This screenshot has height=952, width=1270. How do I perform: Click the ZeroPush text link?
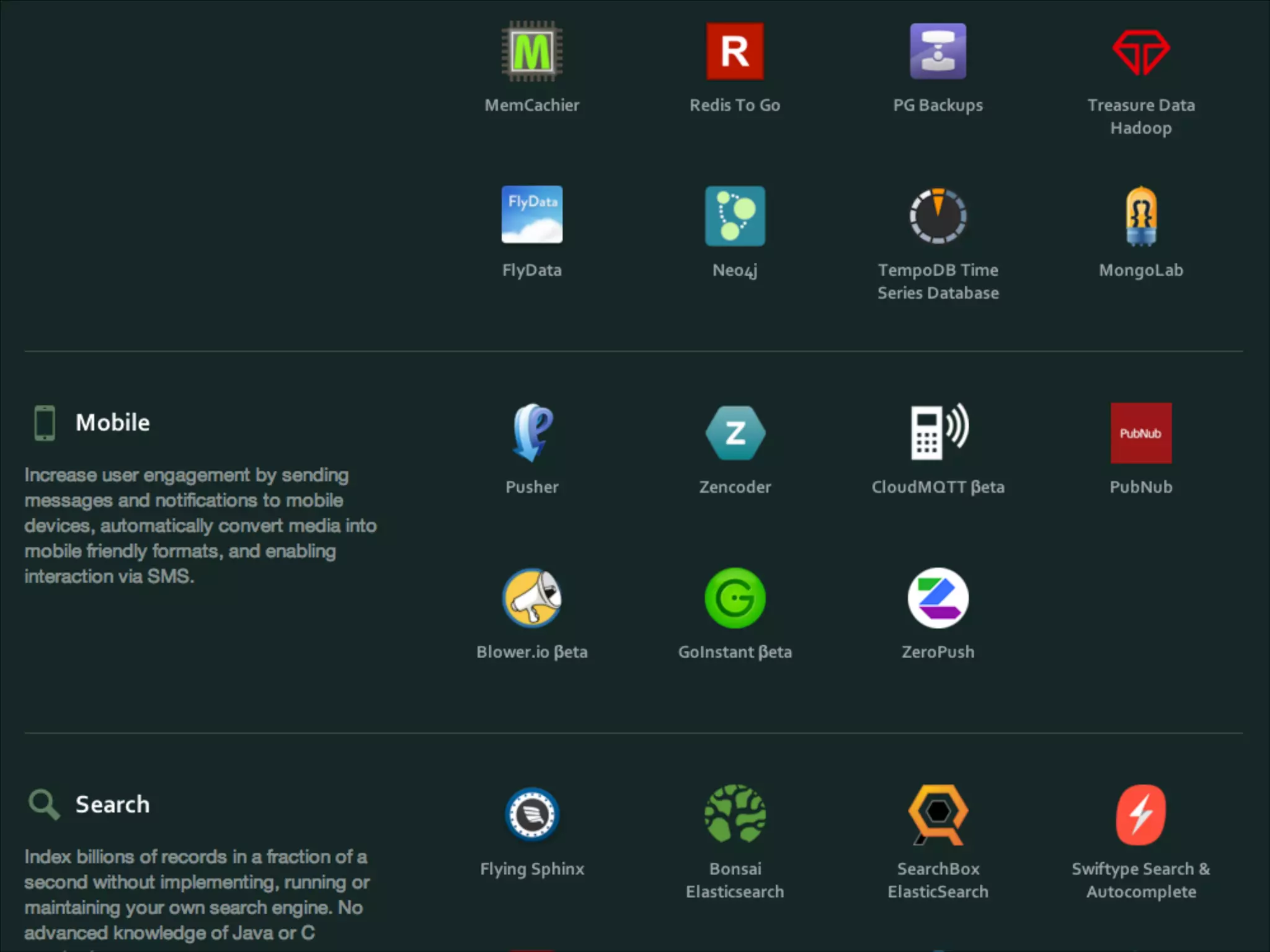(x=938, y=652)
